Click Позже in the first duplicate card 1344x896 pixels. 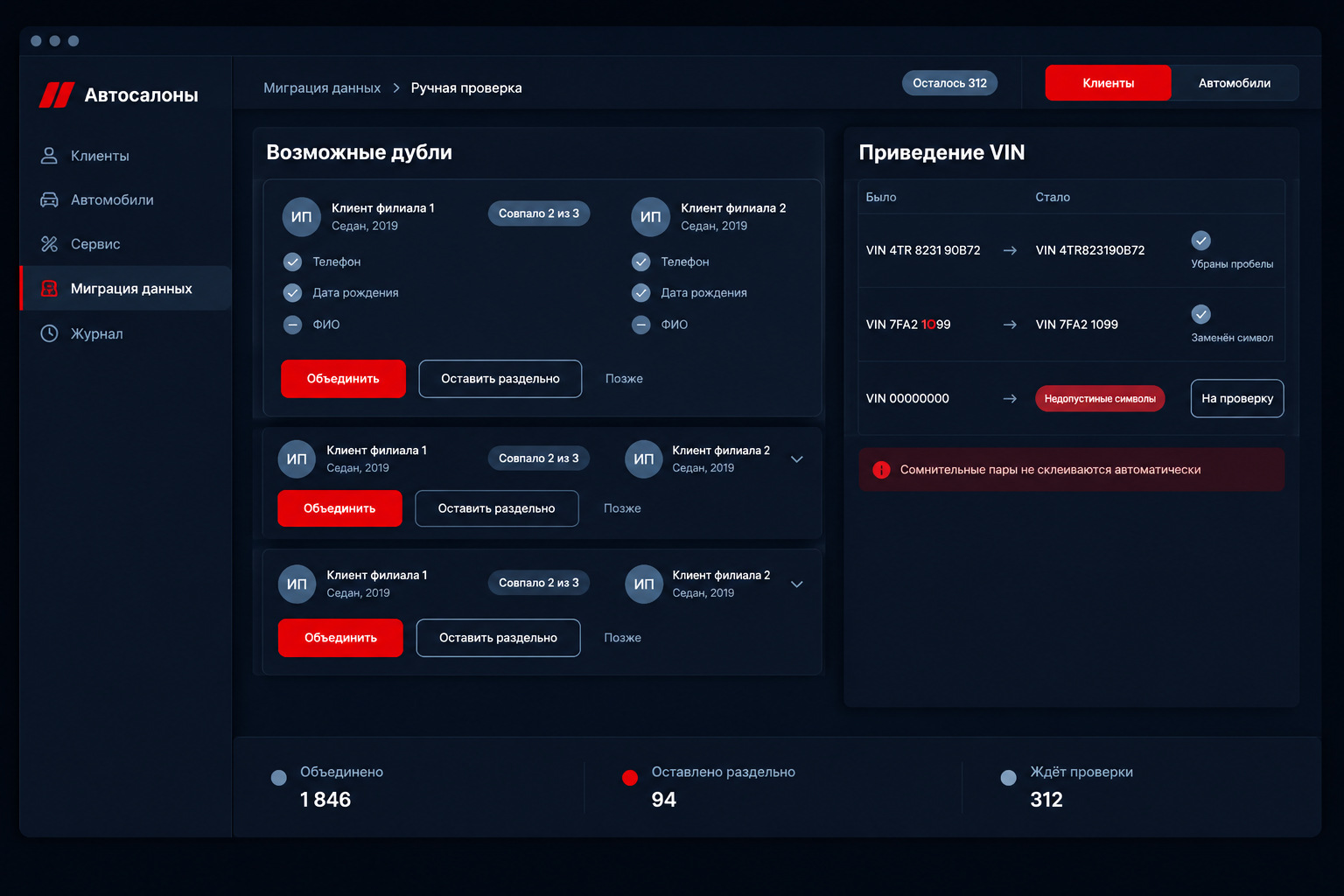click(624, 379)
